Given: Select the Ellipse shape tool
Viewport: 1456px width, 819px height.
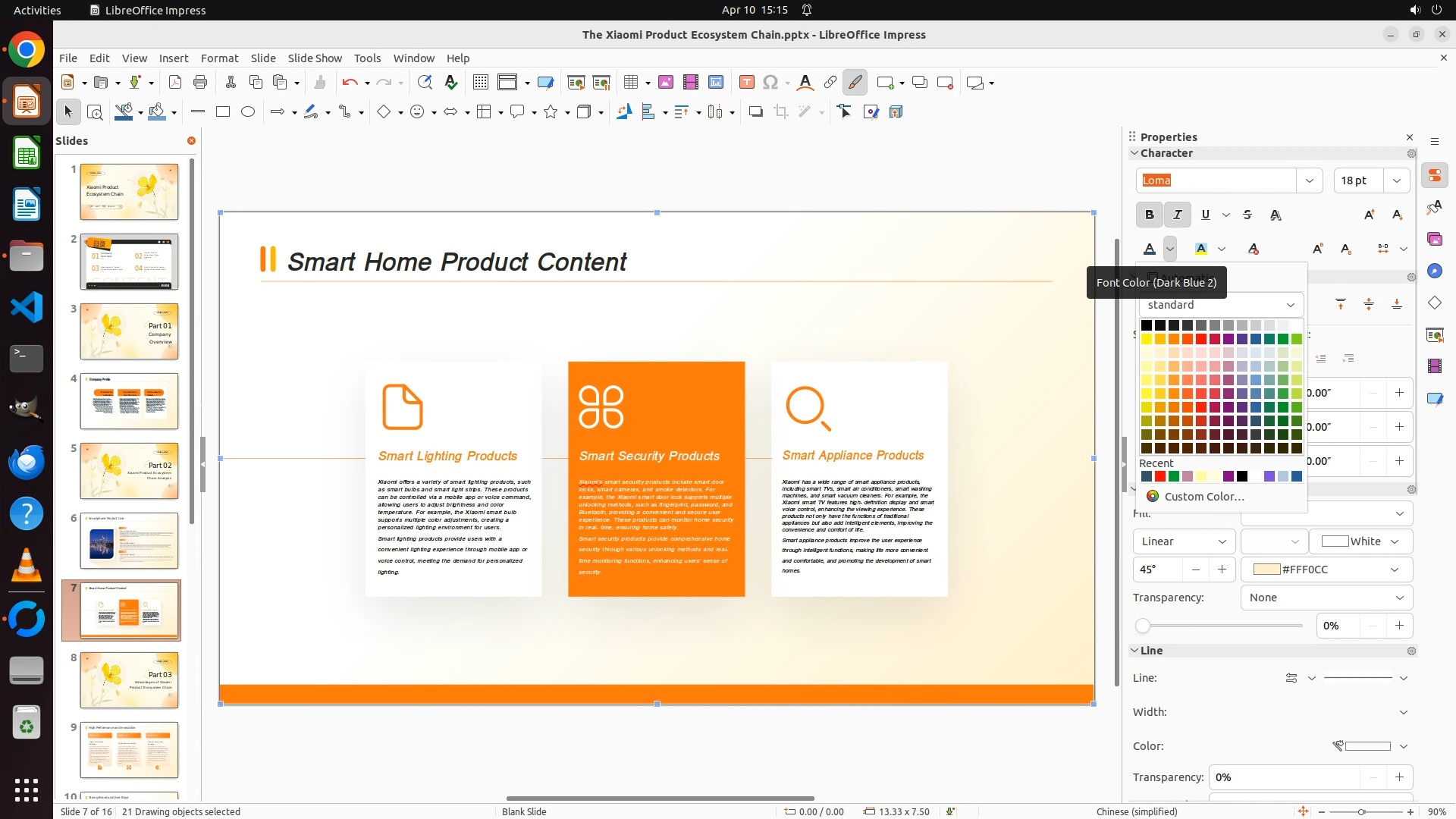Looking at the screenshot, I should pyautogui.click(x=248, y=112).
